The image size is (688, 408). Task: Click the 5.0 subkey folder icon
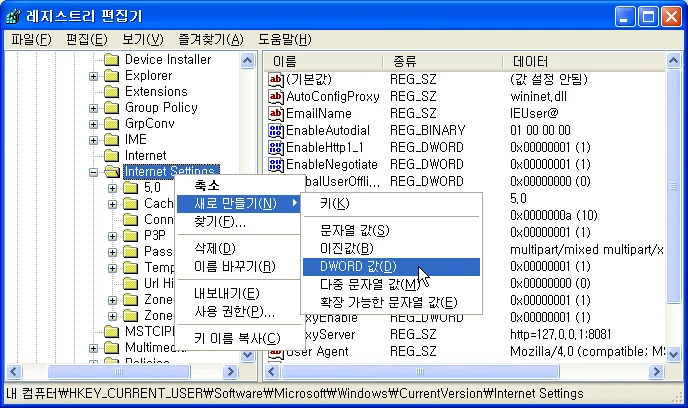[131, 188]
